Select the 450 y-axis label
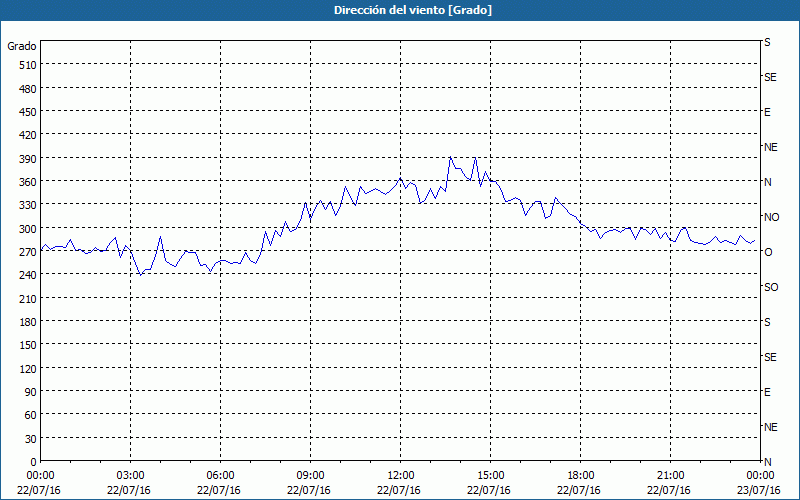The height and width of the screenshot is (500, 800). [x=28, y=112]
